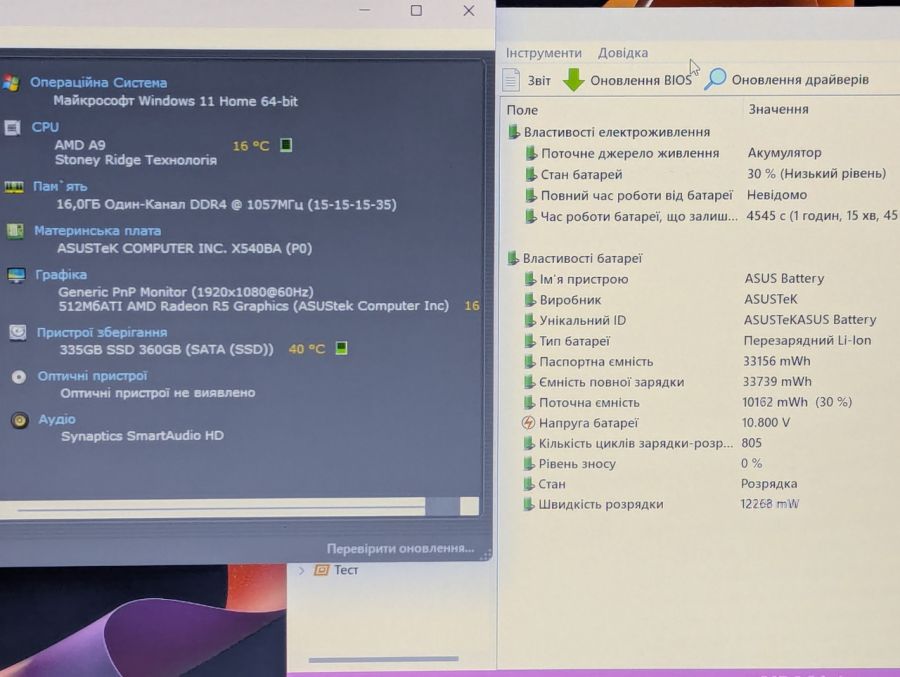Screen dimensions: 900x677
Task: Open the Пам'ять section link
Action: (x=60, y=186)
